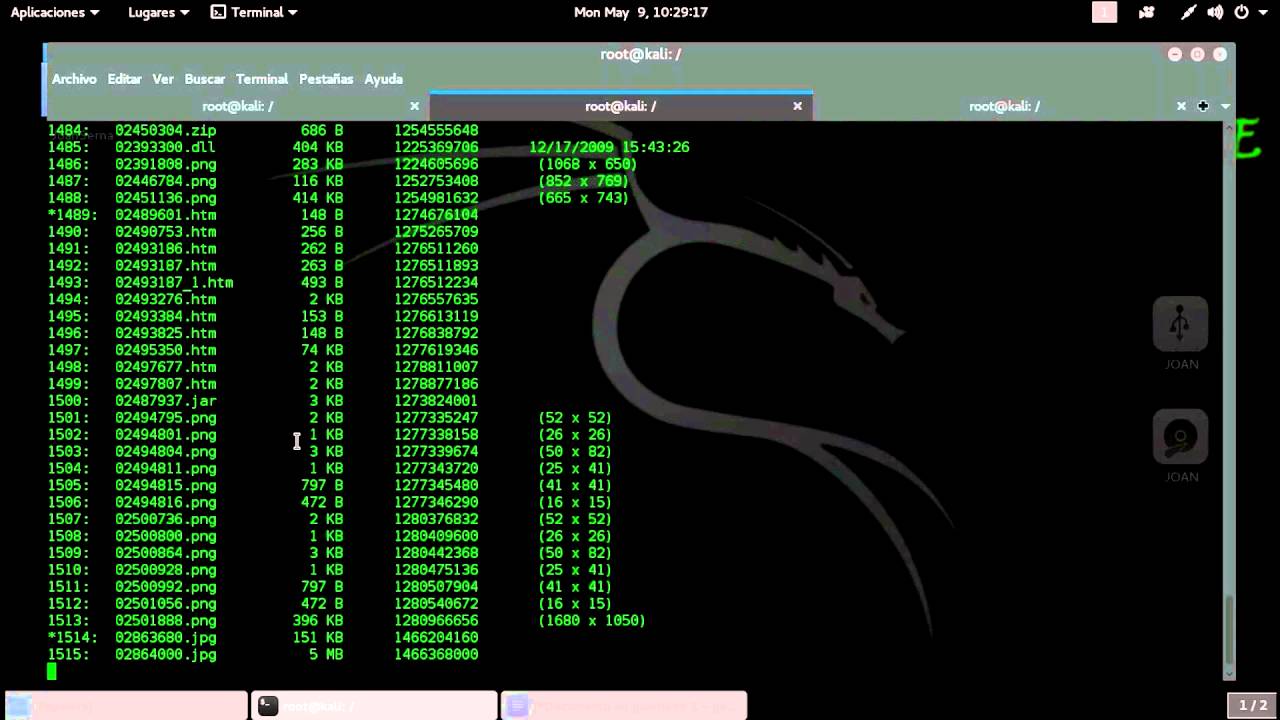Click file name 02450304.zip

(165, 130)
